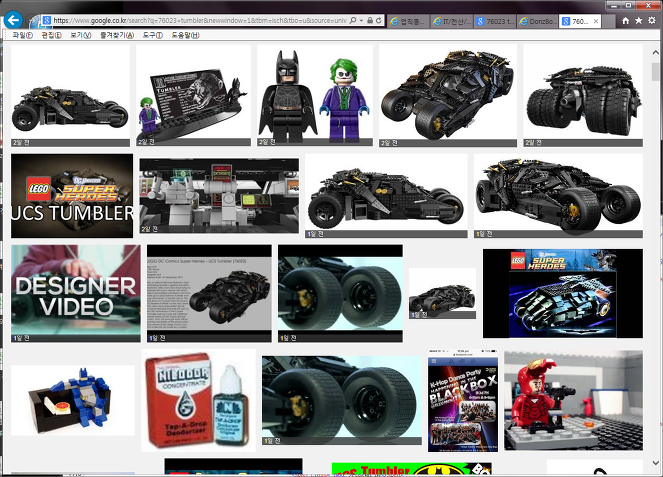Click the address bar URL field
663x477 pixels.
tap(199, 20)
